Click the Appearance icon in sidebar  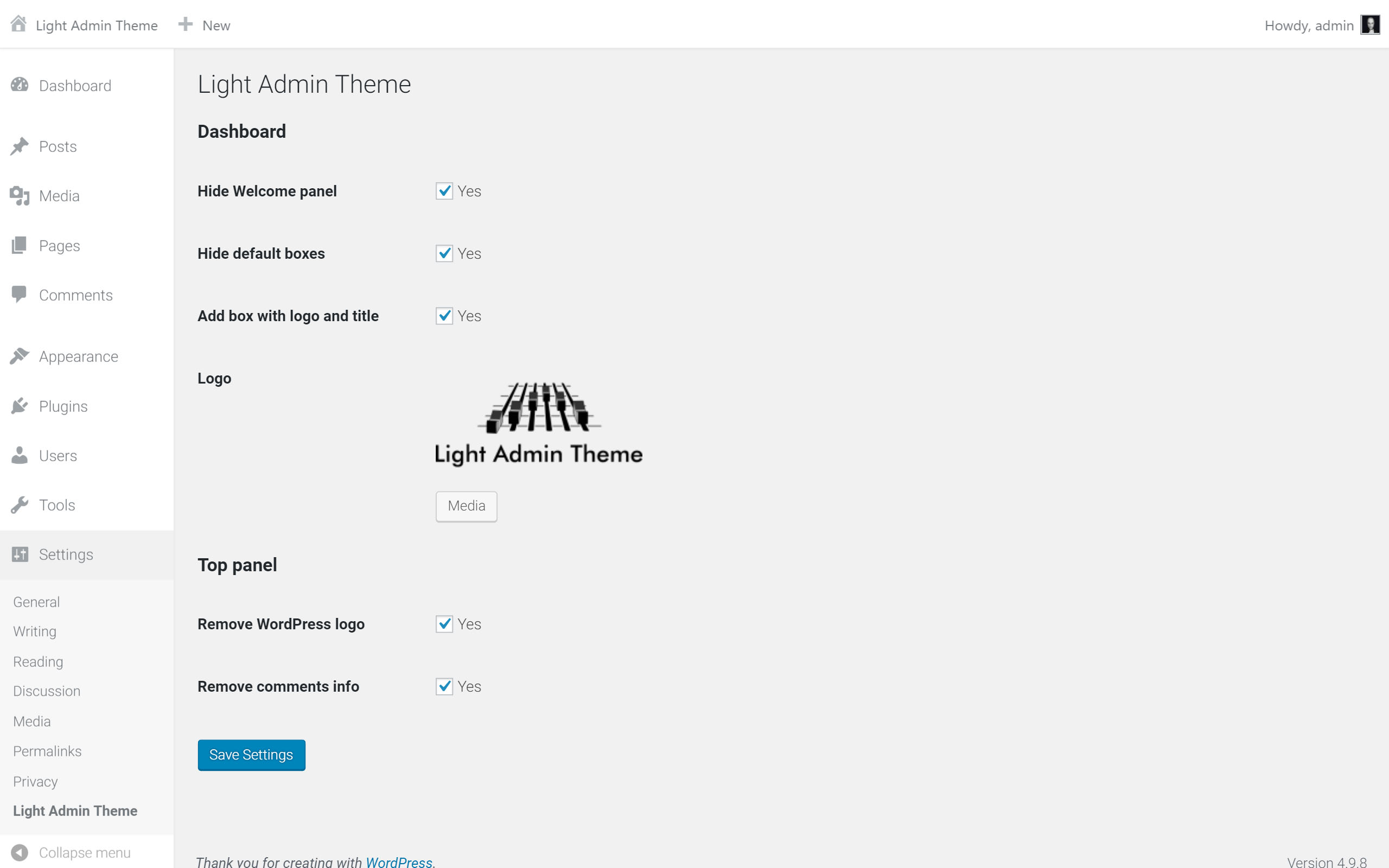click(19, 356)
